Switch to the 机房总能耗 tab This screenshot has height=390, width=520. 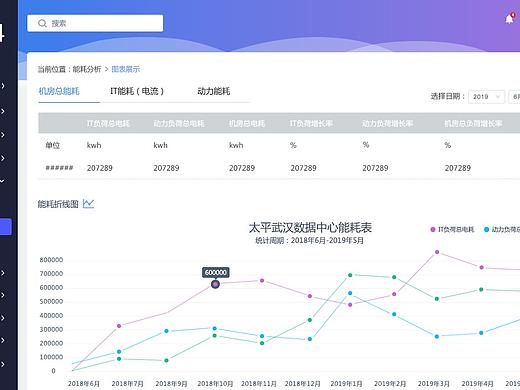[59, 91]
